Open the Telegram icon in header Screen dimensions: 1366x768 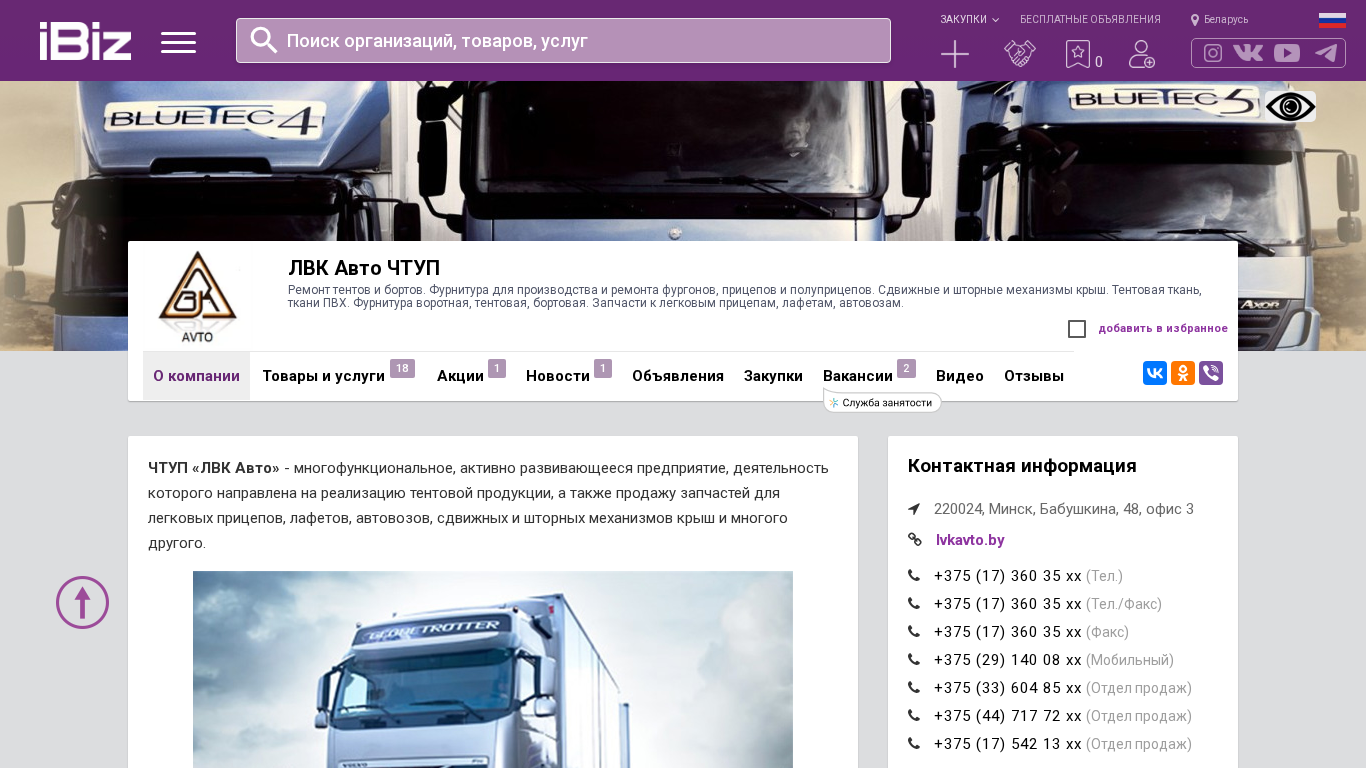tap(1326, 53)
